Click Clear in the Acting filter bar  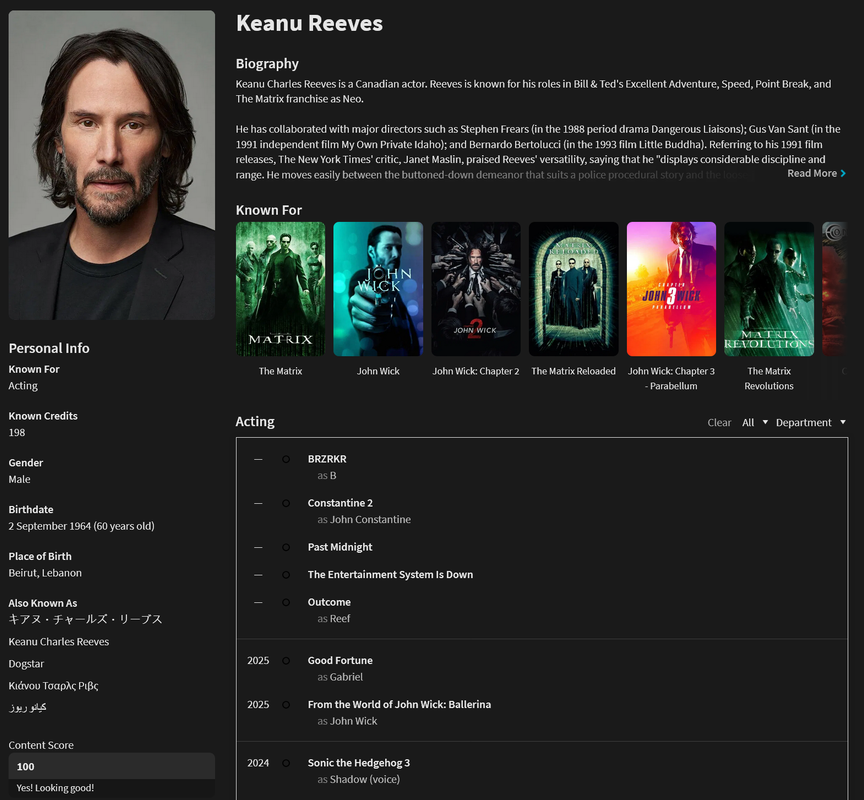(x=719, y=423)
